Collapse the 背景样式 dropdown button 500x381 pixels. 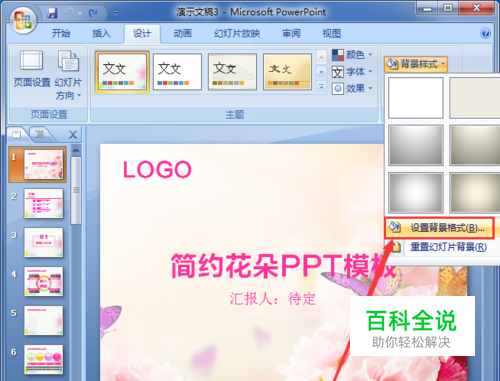(x=416, y=64)
